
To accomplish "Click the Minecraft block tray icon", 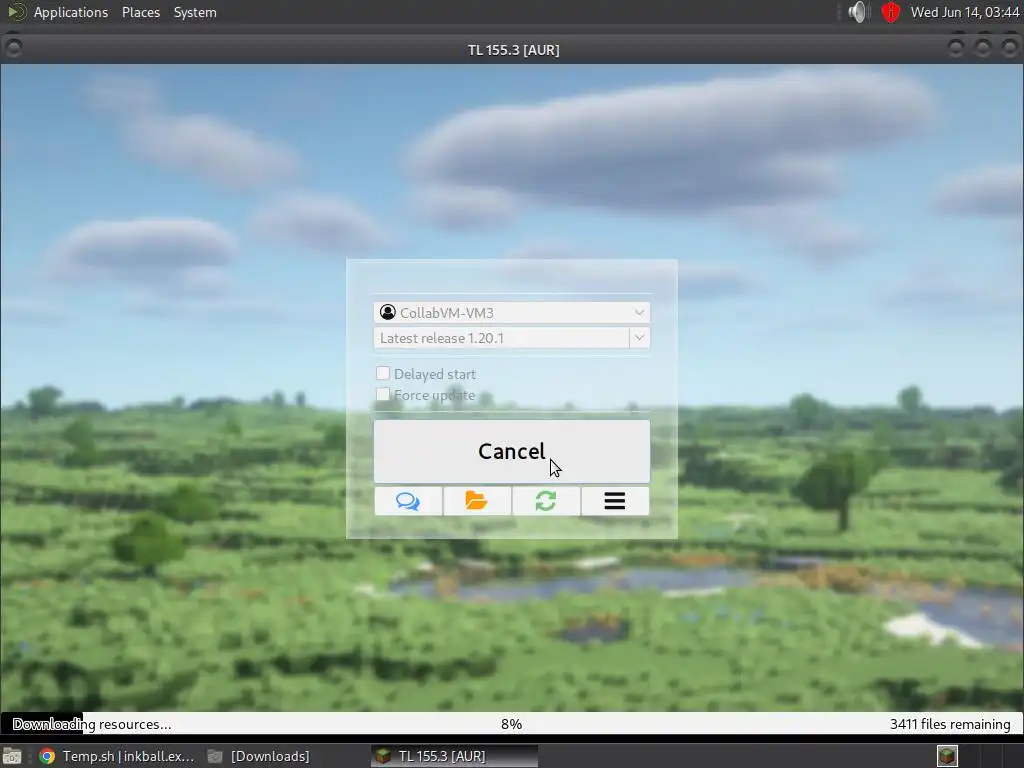I will [948, 756].
